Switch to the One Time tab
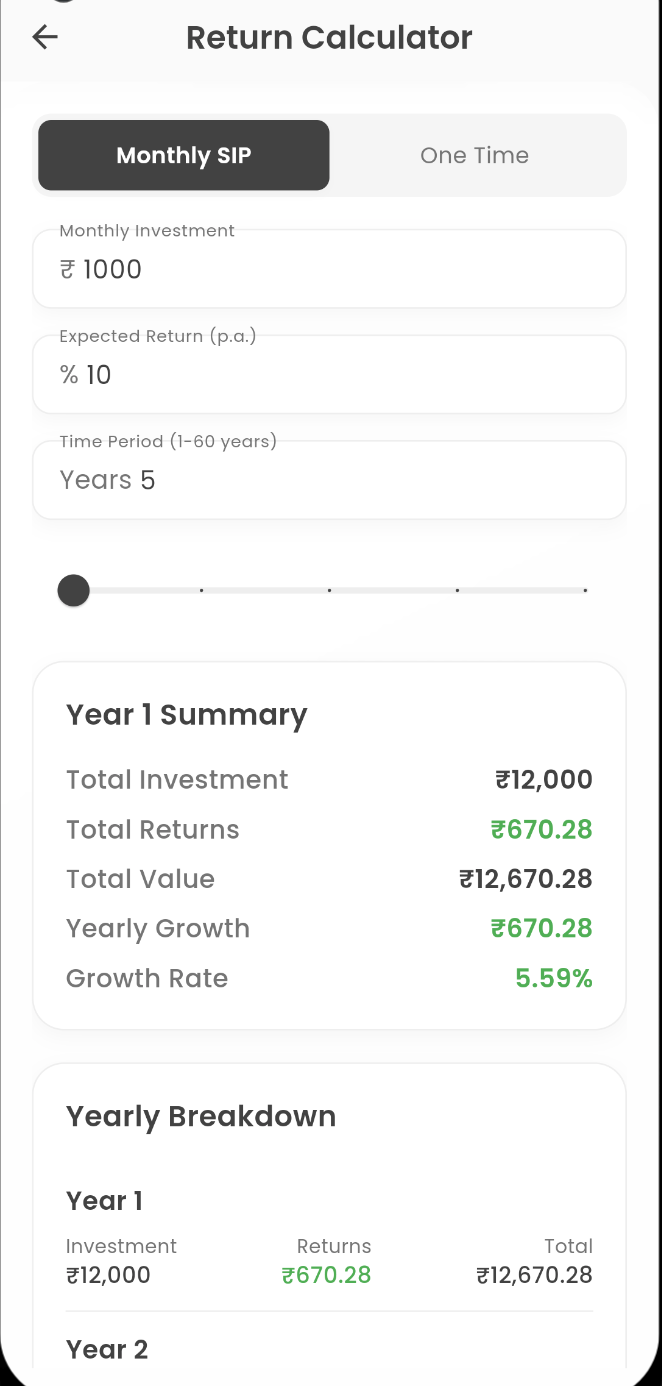662x1386 pixels. [x=474, y=156]
